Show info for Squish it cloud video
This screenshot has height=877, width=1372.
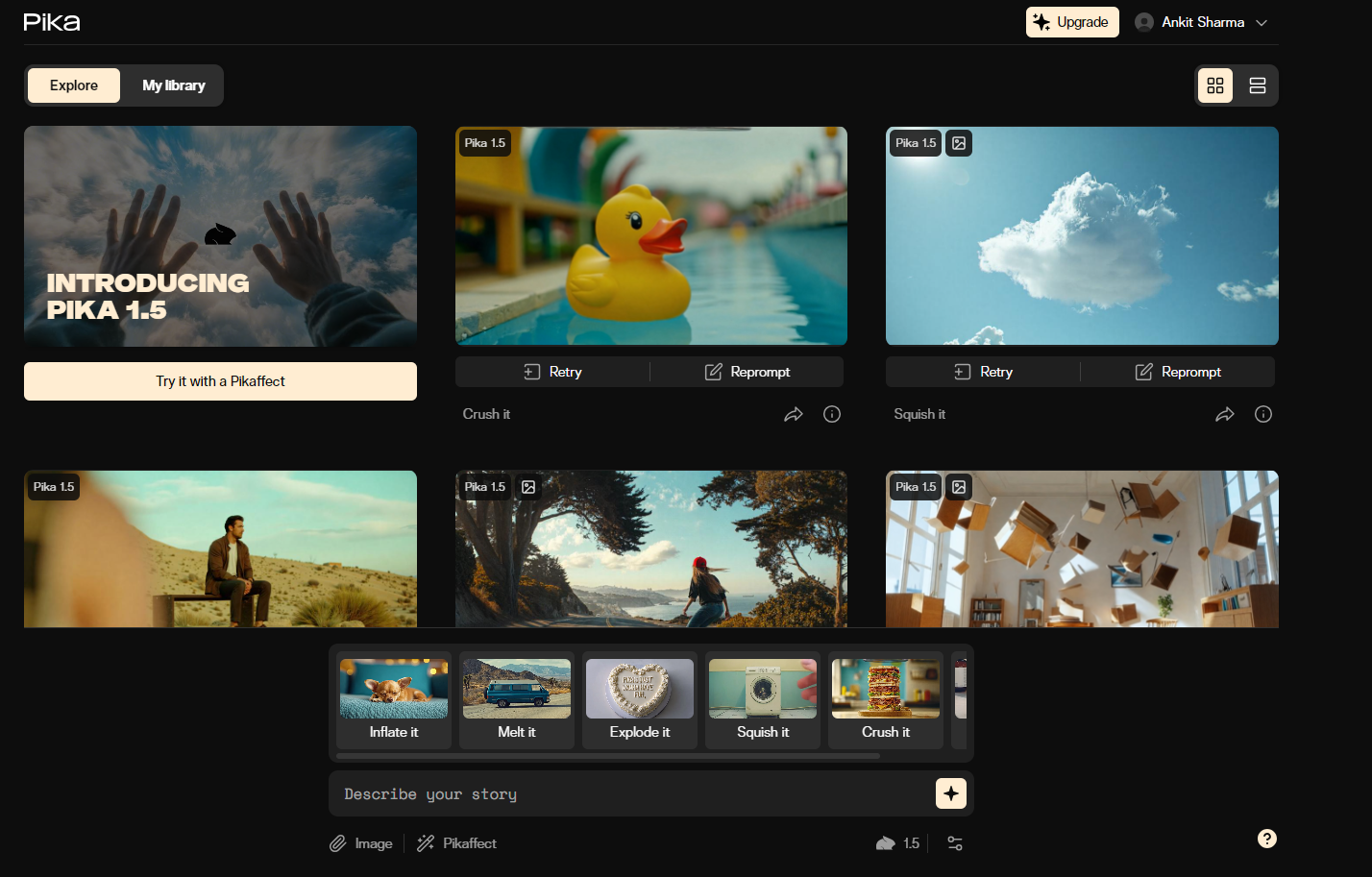(x=1262, y=414)
